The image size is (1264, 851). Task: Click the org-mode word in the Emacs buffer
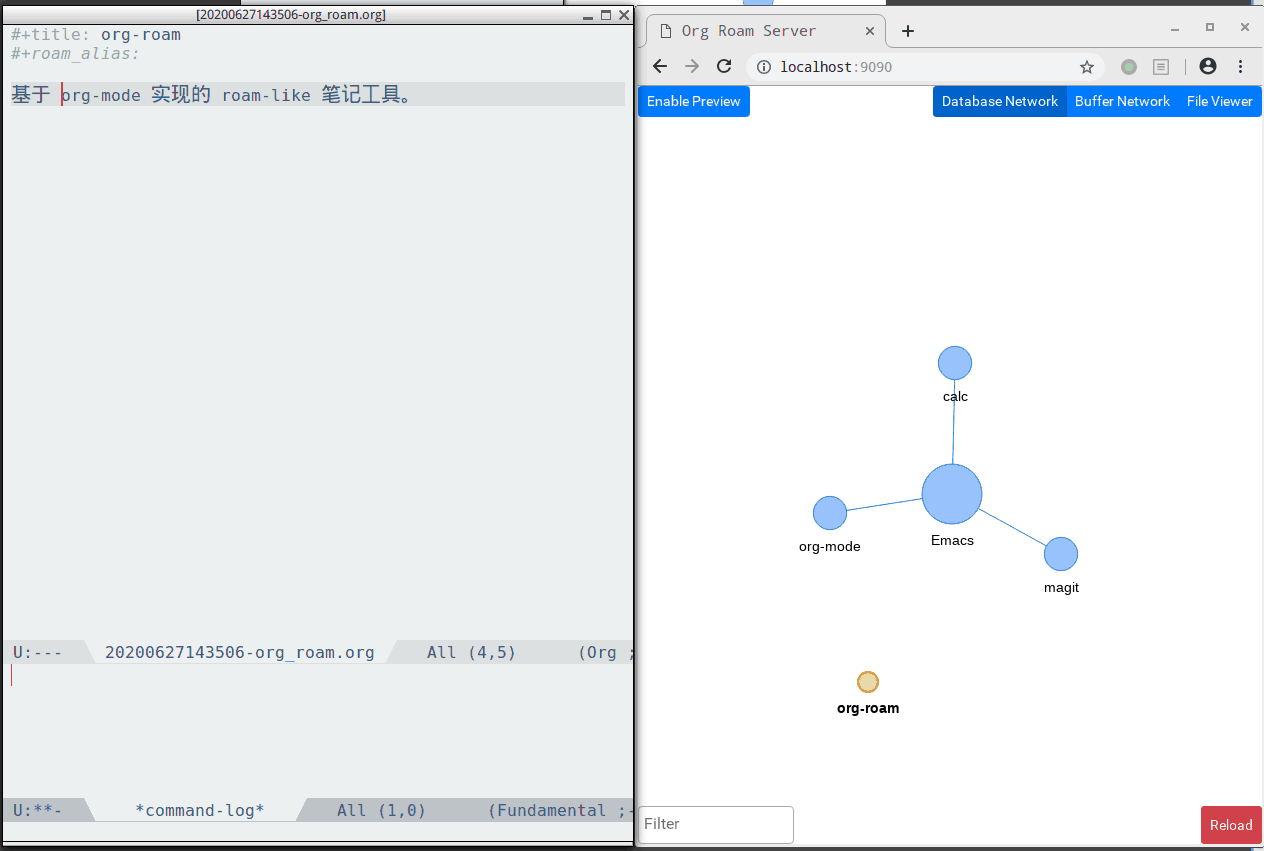(101, 96)
